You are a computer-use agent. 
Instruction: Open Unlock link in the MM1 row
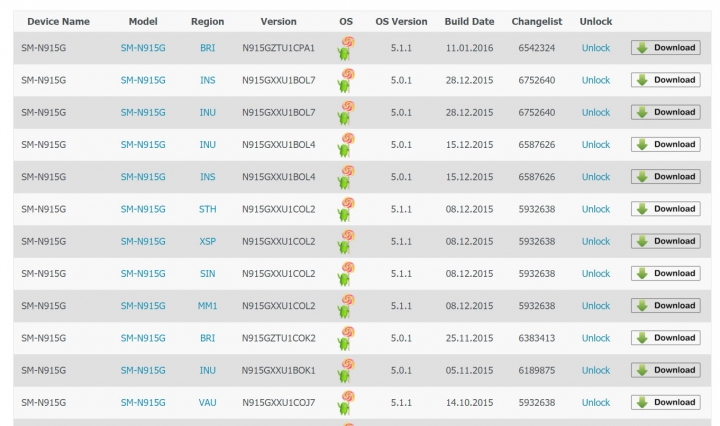point(596,306)
